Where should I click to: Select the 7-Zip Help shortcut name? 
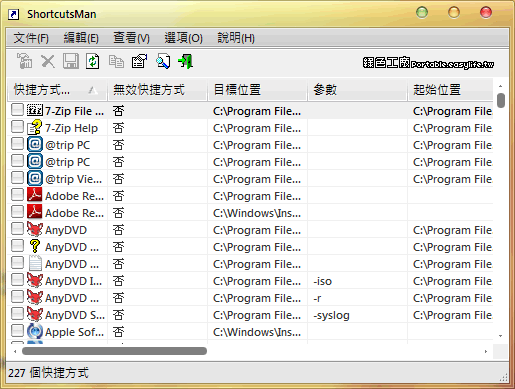point(71,128)
